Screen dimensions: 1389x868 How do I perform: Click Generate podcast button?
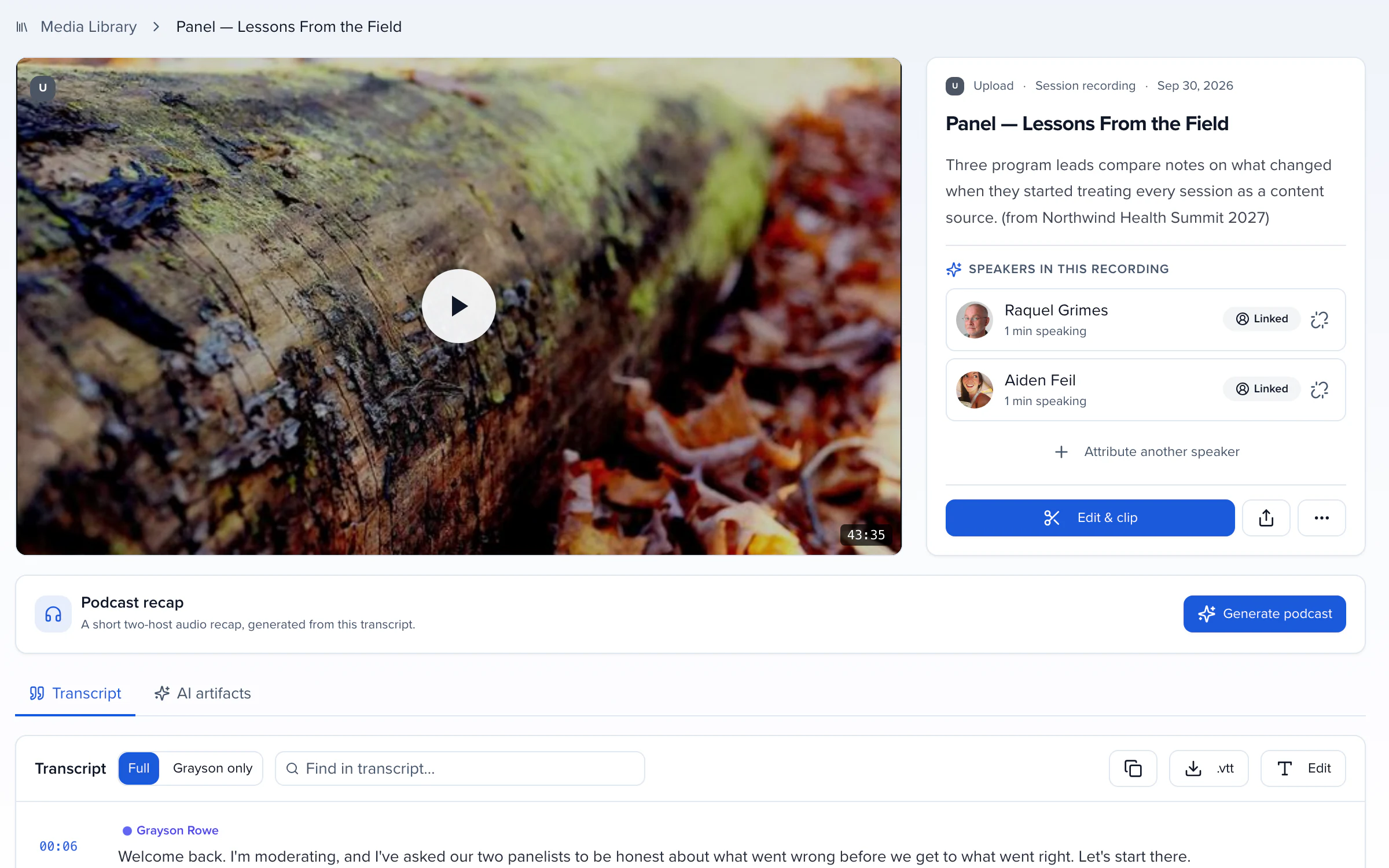tap(1265, 614)
